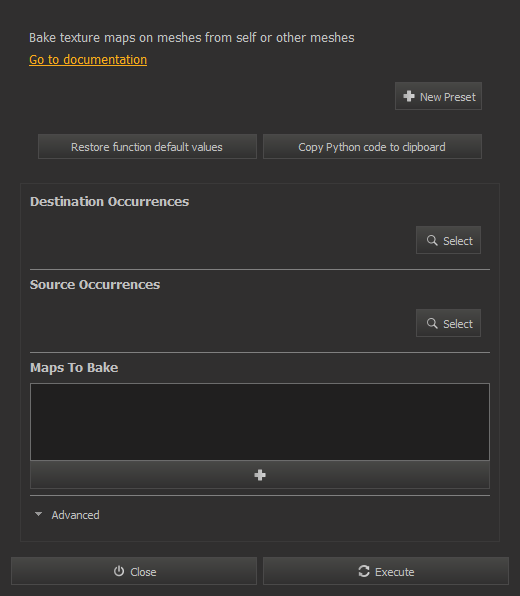Click the power icon on Close

(119, 571)
